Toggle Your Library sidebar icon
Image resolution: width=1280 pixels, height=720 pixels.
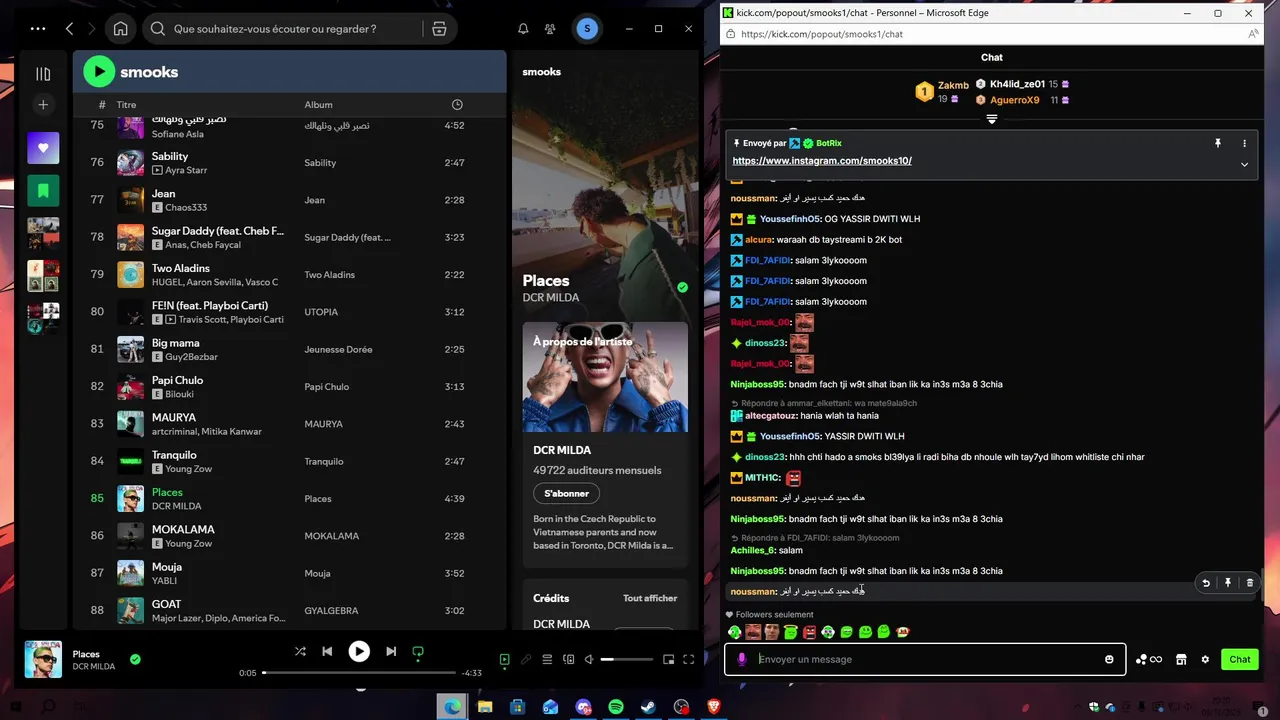(43, 73)
